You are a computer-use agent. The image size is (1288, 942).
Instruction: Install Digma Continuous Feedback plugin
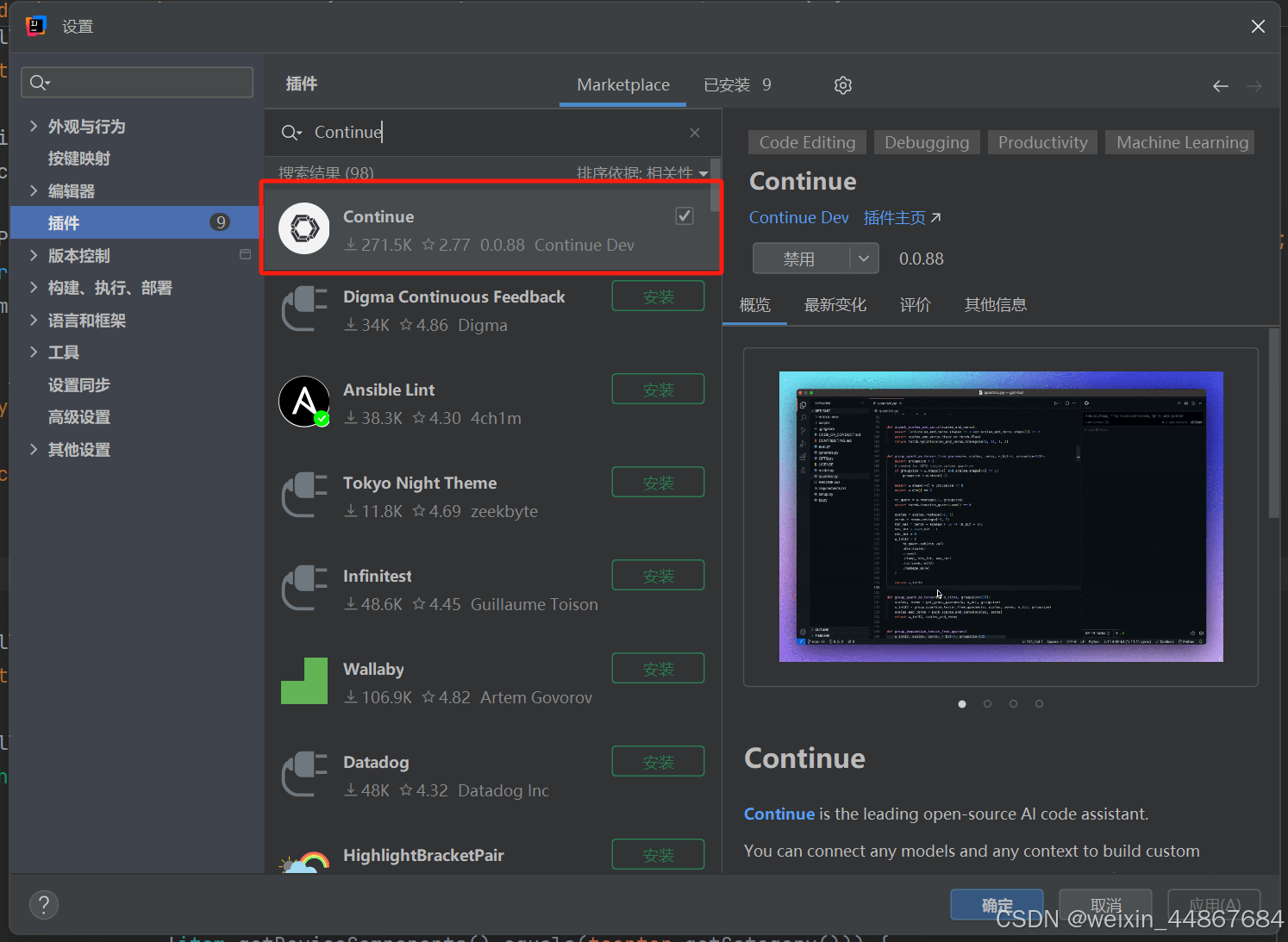[x=659, y=296]
